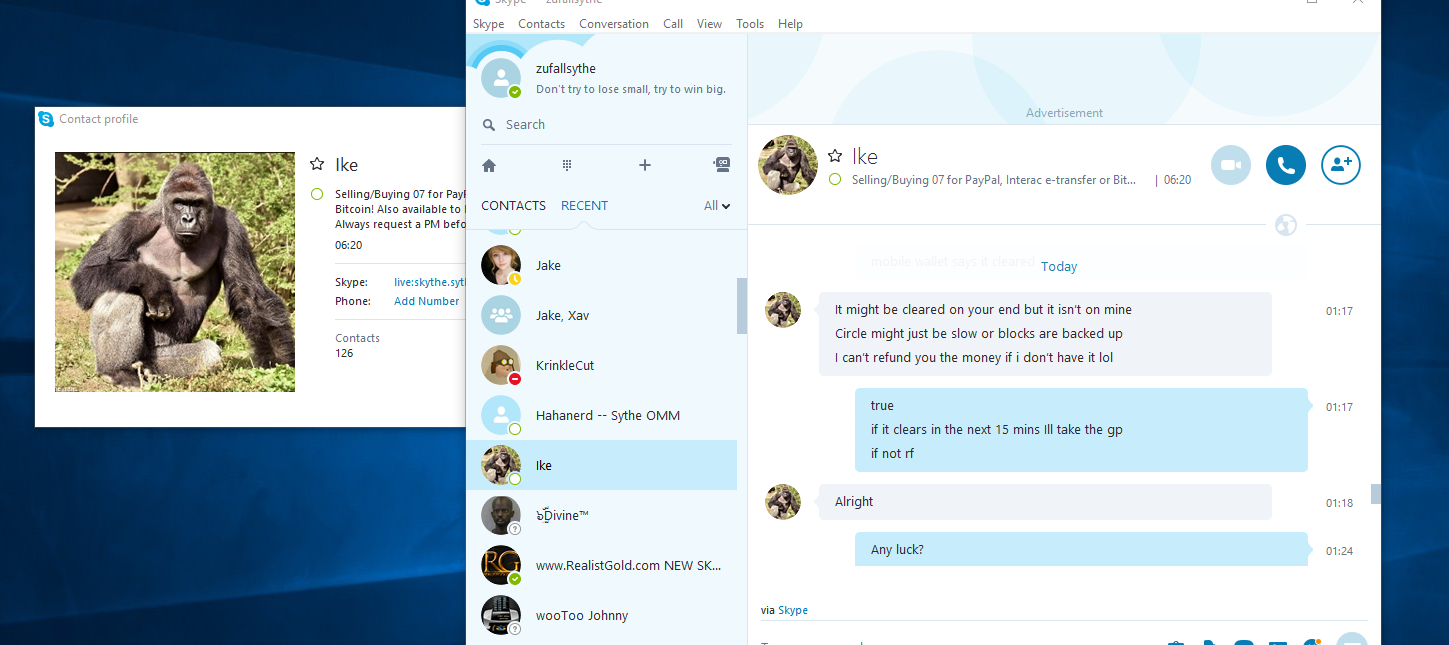The image size is (1449, 645).
Task: Switch to the CONTACTS tab
Action: (x=513, y=206)
